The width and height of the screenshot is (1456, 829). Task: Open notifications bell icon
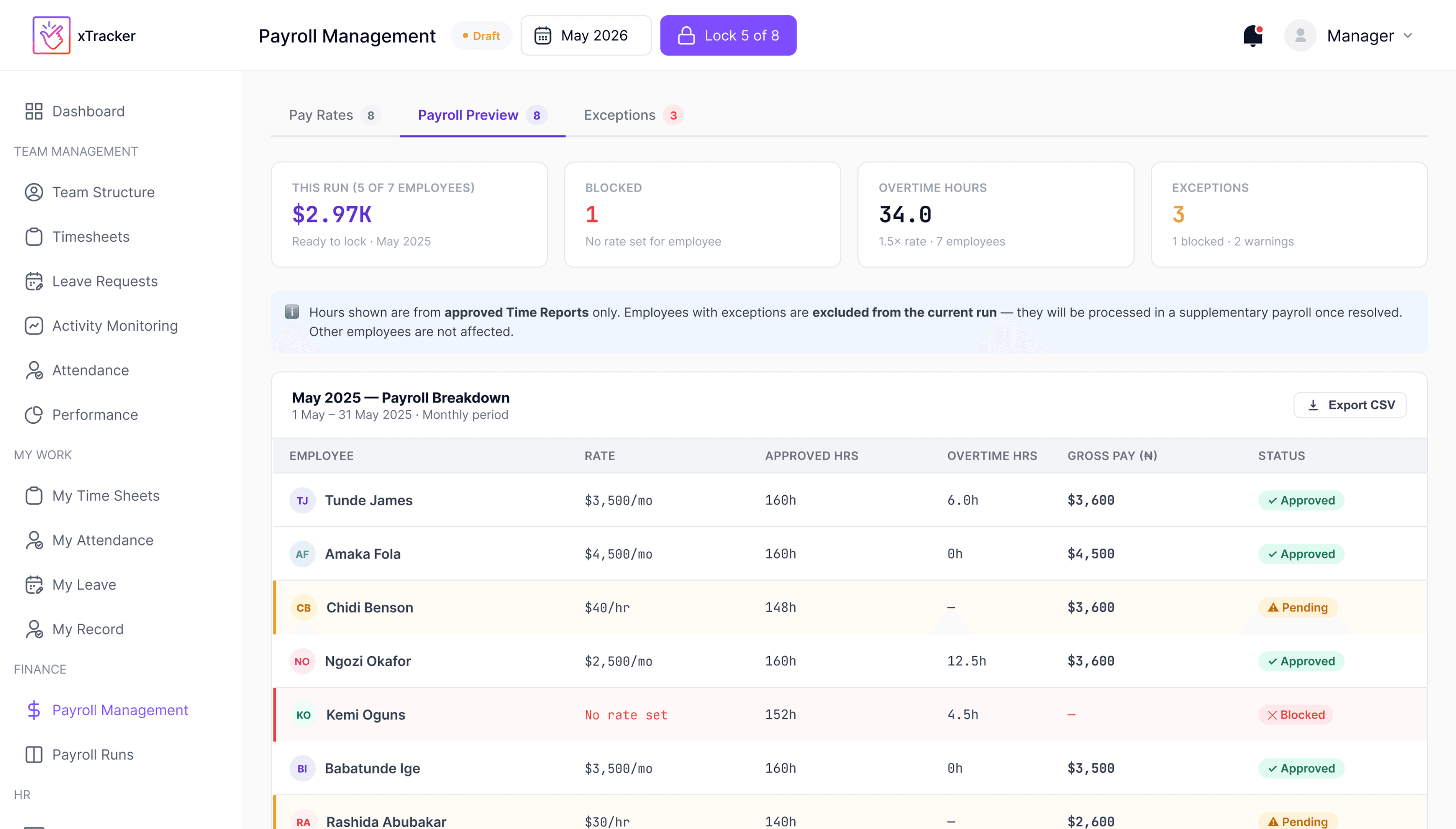1253,35
